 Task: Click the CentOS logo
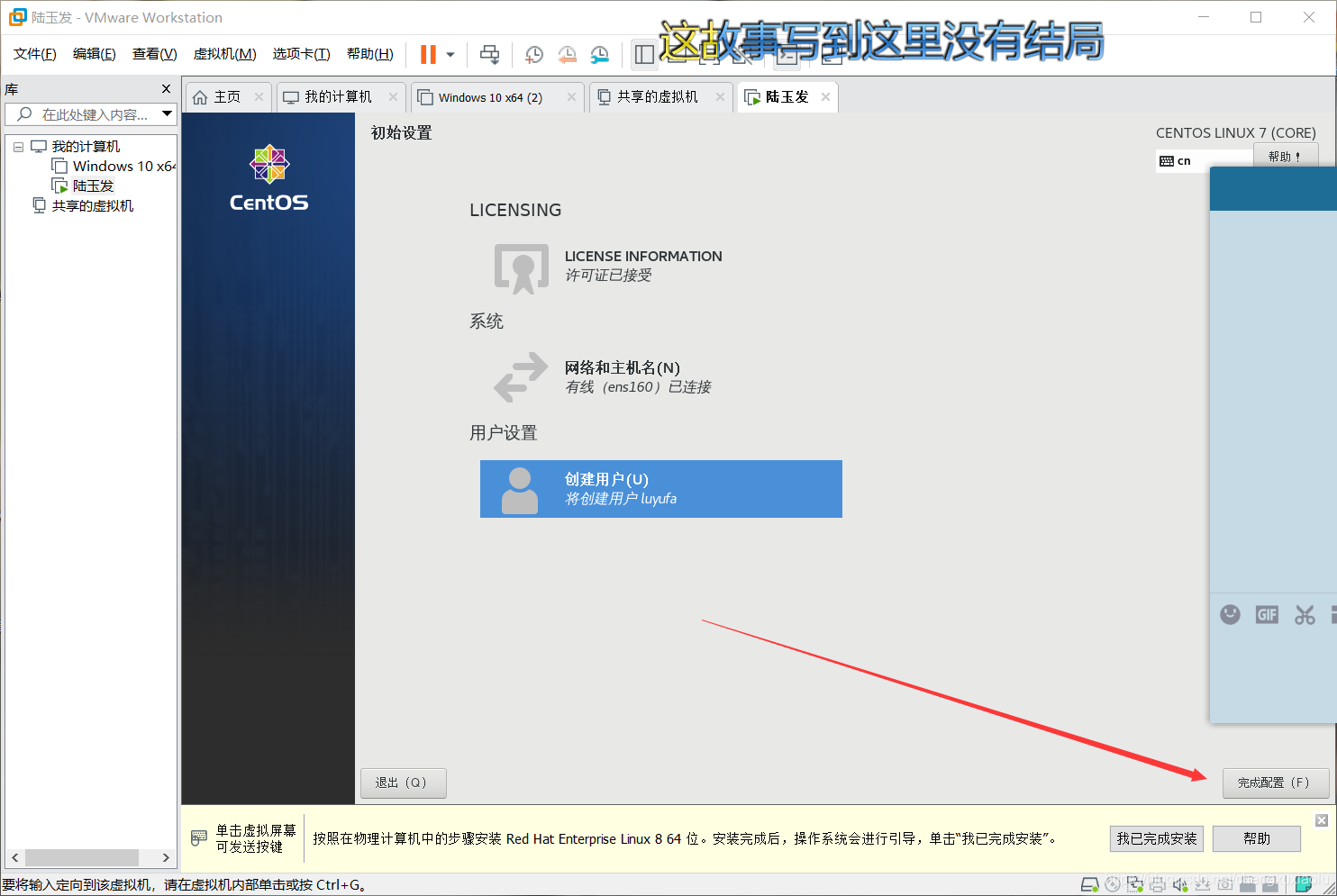[268, 178]
